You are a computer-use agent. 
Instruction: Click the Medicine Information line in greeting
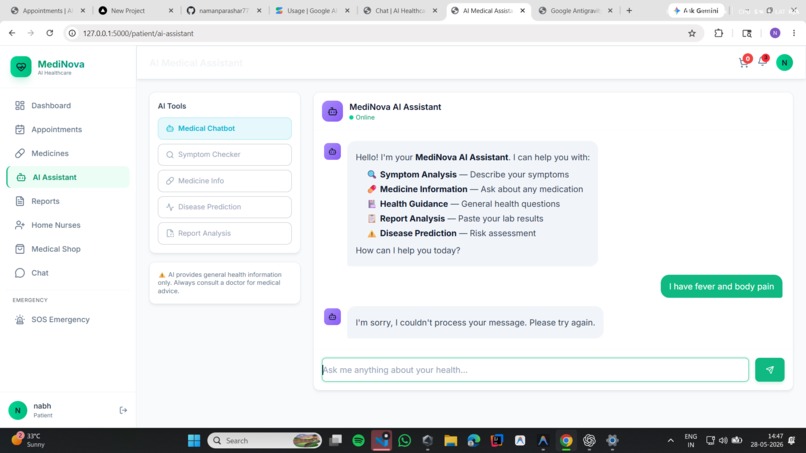point(475,189)
